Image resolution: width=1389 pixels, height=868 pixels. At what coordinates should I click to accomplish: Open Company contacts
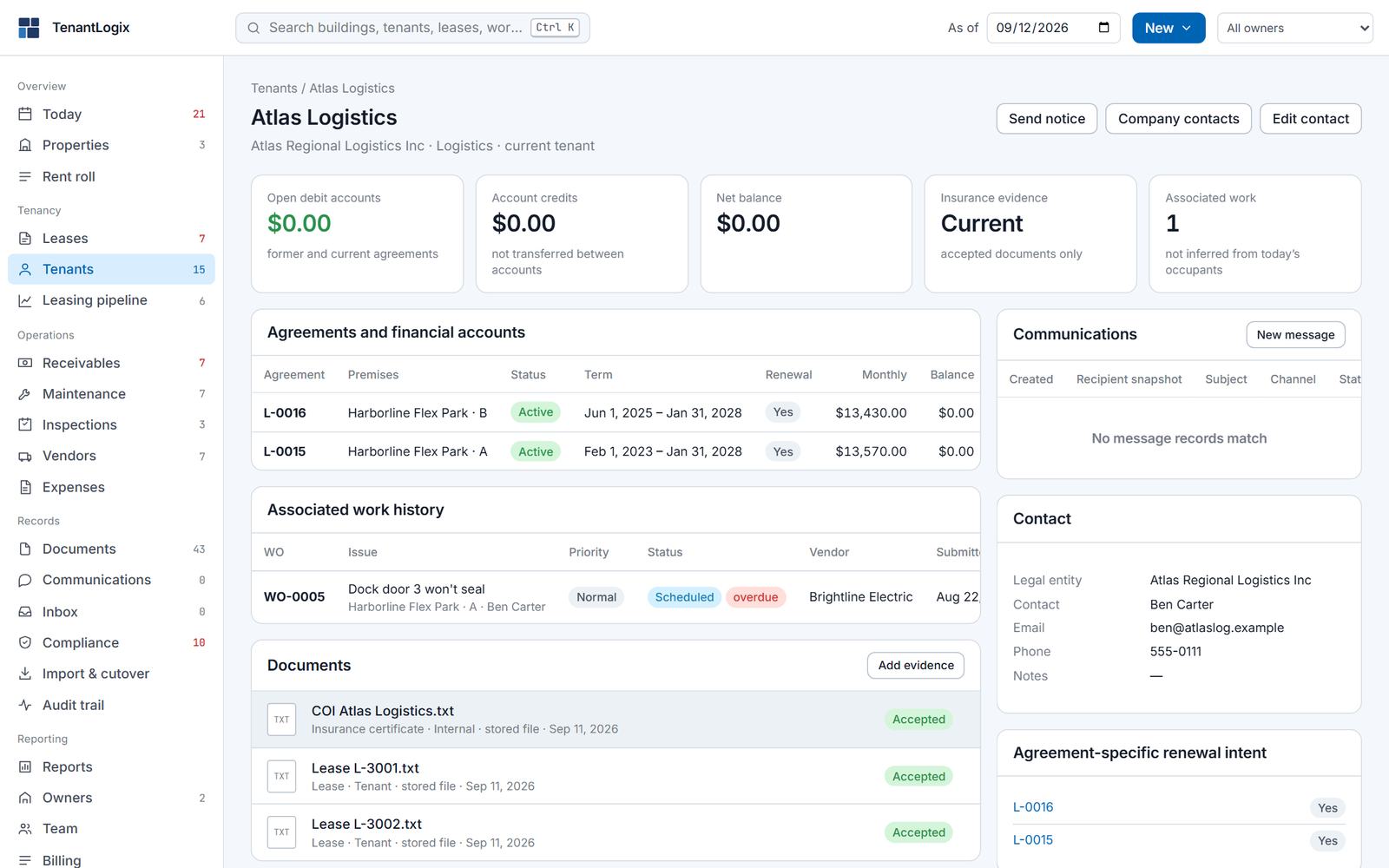pos(1179,119)
